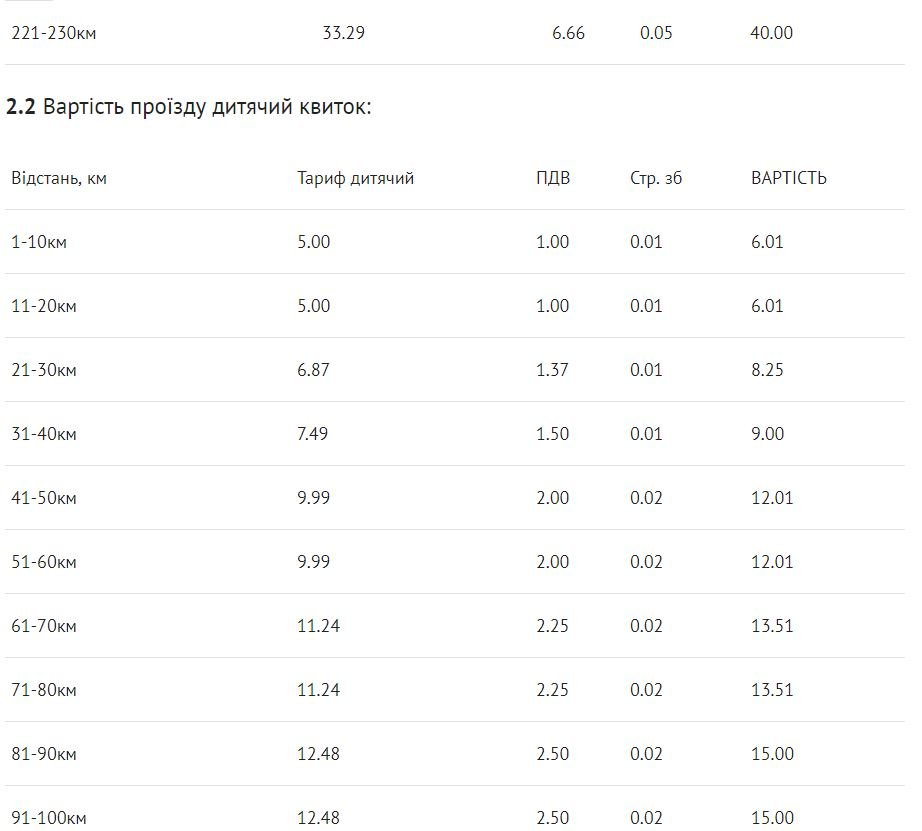Select the '41-50км' distance cell
This screenshot has height=831, width=922.
(x=44, y=498)
